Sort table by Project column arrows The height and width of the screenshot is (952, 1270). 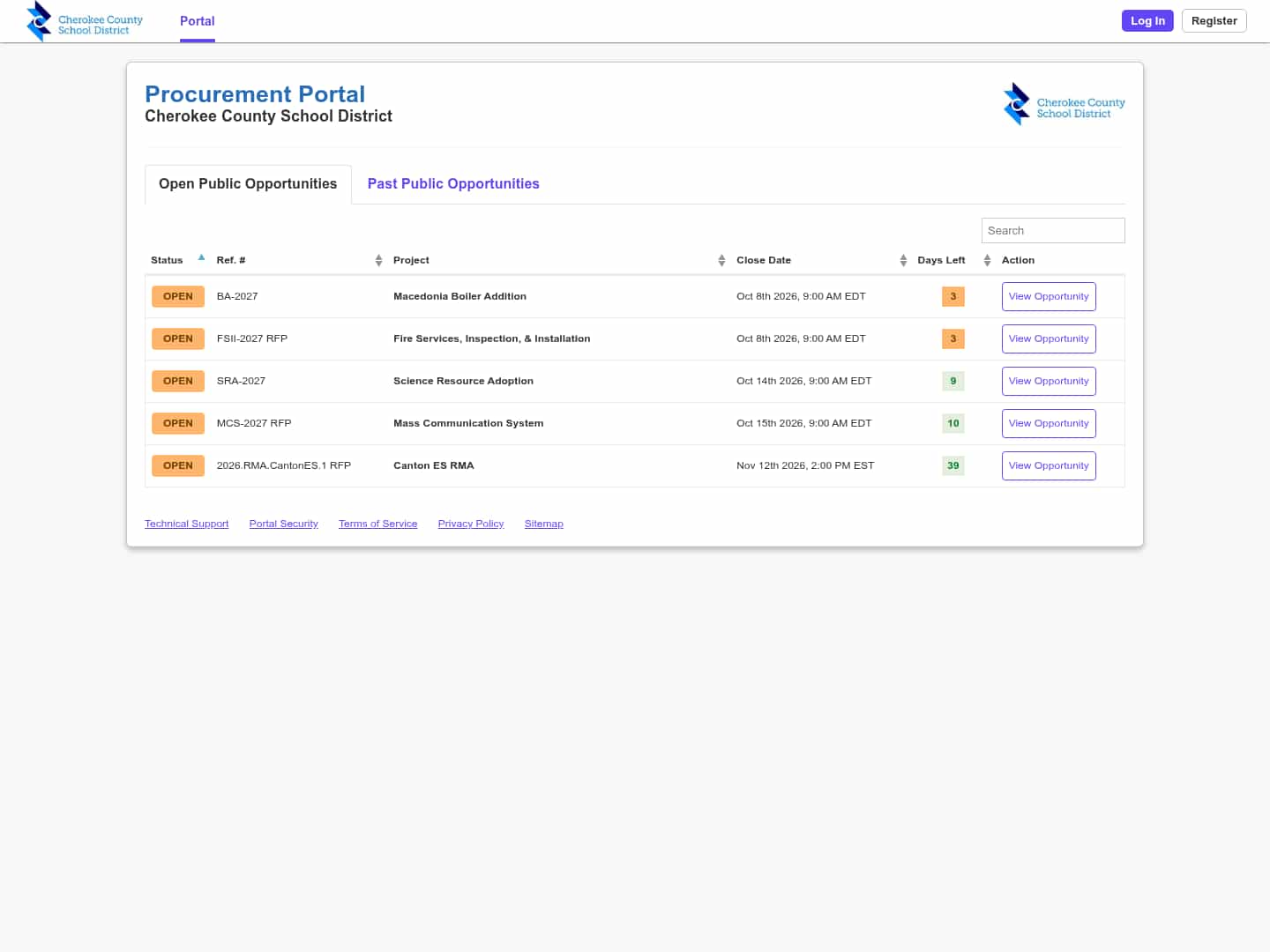pos(721,260)
